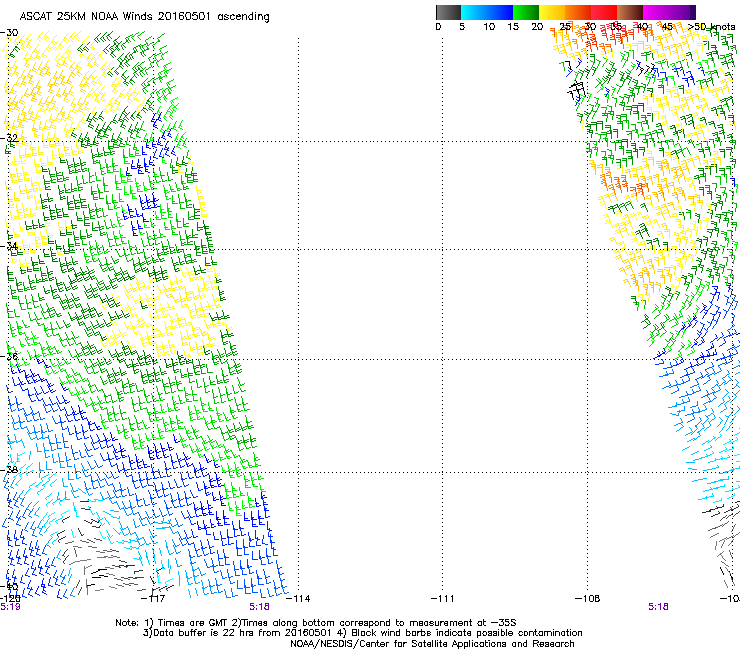Click the -36 latitude label

point(9,356)
